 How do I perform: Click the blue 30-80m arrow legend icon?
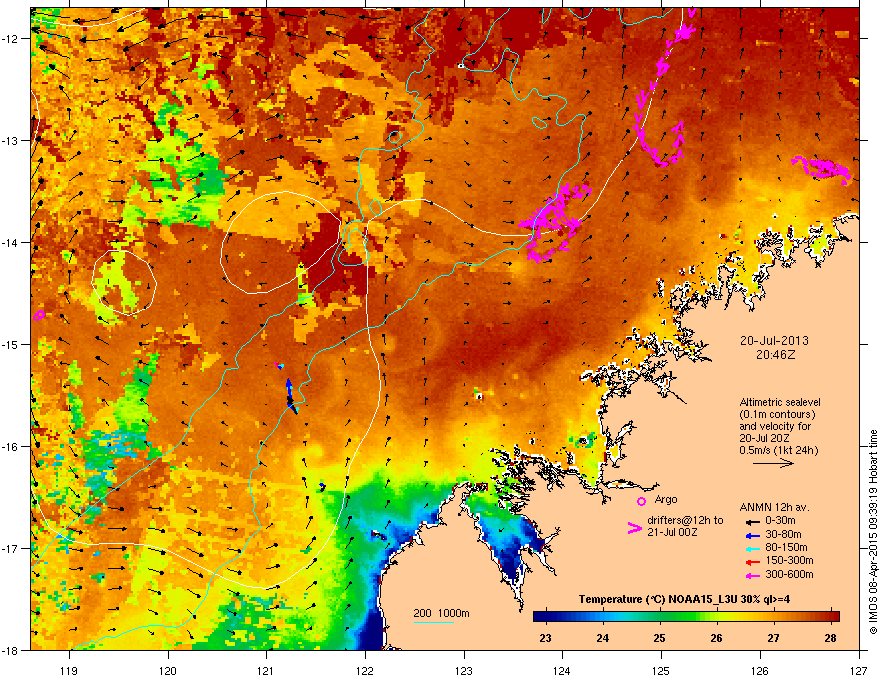[752, 535]
